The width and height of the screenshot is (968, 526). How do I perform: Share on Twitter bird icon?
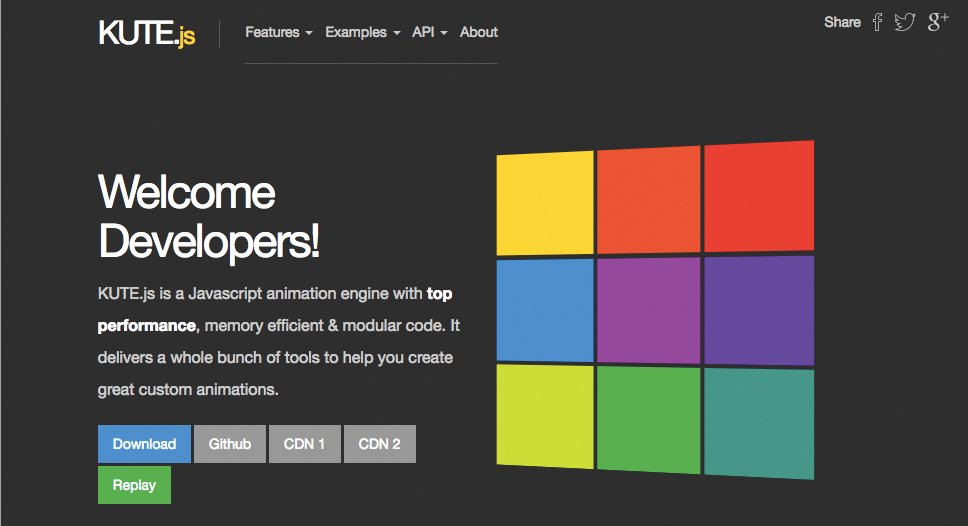[904, 22]
